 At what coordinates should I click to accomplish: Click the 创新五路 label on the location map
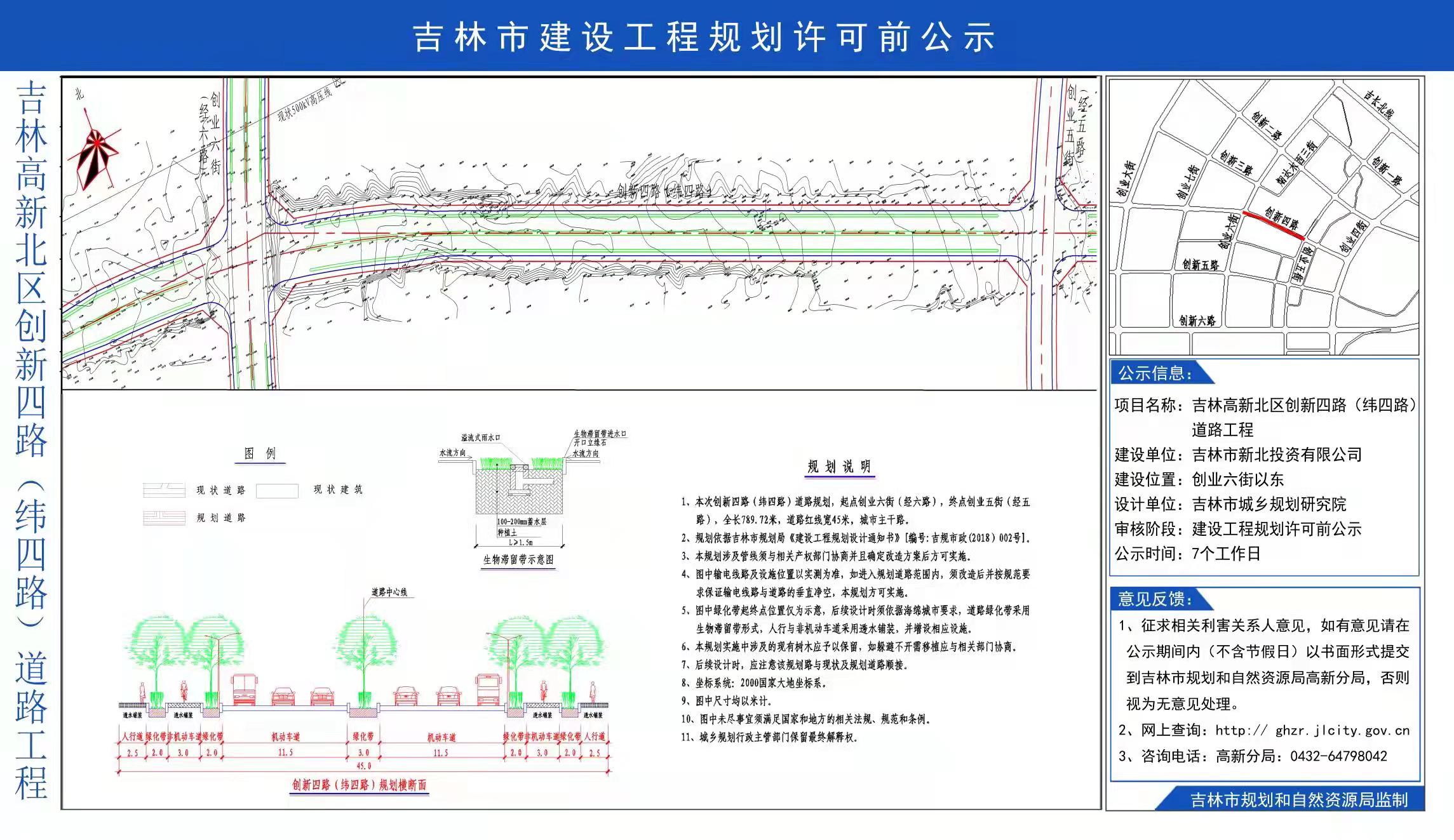pos(1200,265)
